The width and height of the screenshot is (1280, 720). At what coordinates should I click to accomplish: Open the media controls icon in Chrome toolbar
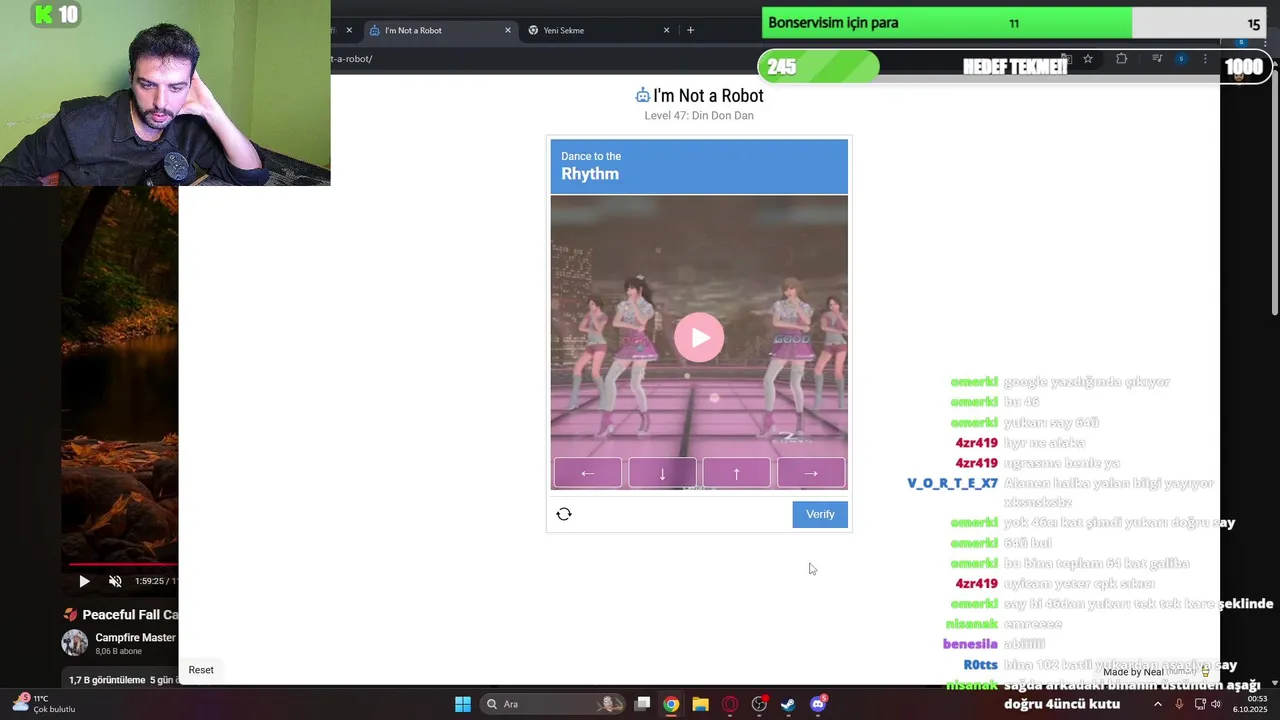[1156, 59]
